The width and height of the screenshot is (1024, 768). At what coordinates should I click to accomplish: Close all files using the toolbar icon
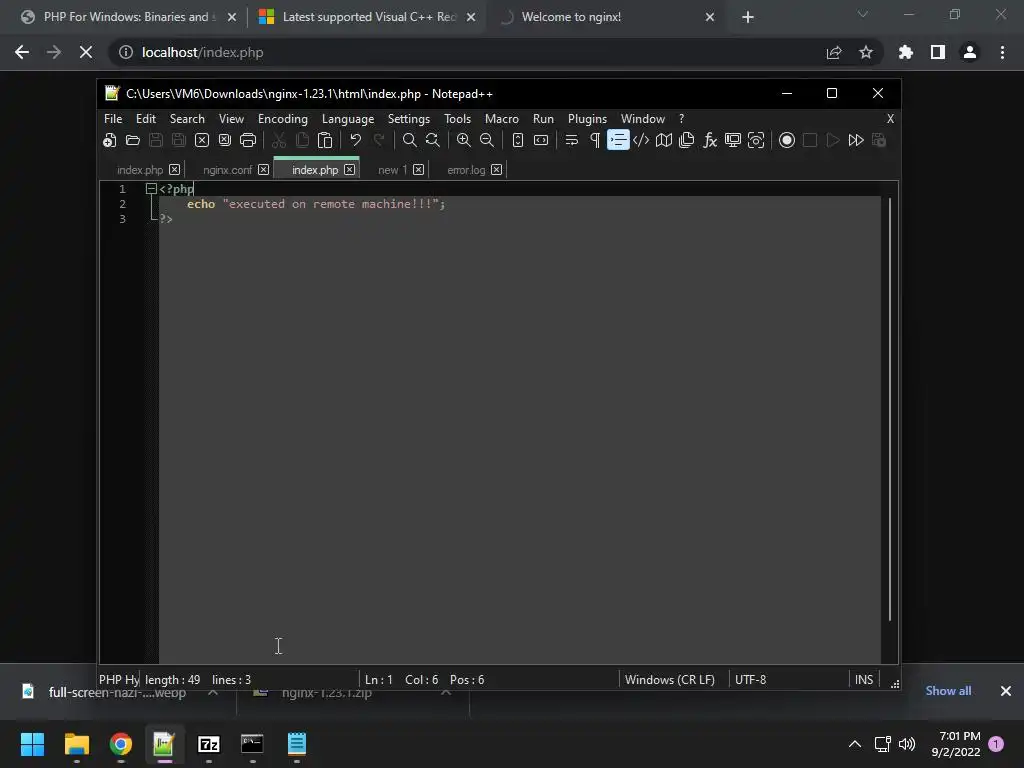click(x=225, y=140)
